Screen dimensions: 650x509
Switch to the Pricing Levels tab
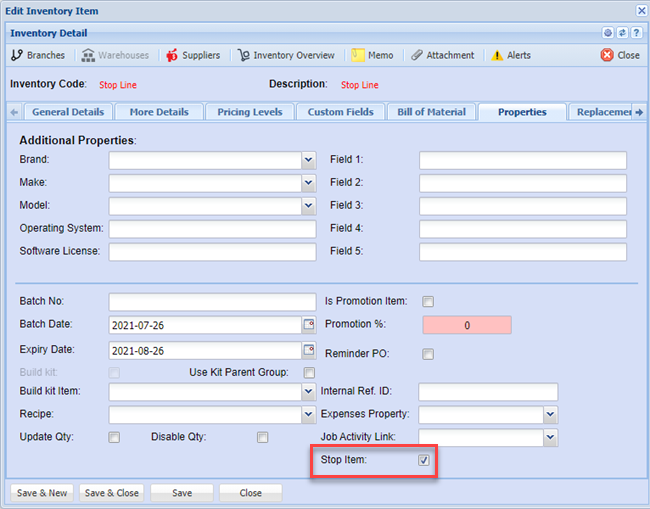coord(249,112)
